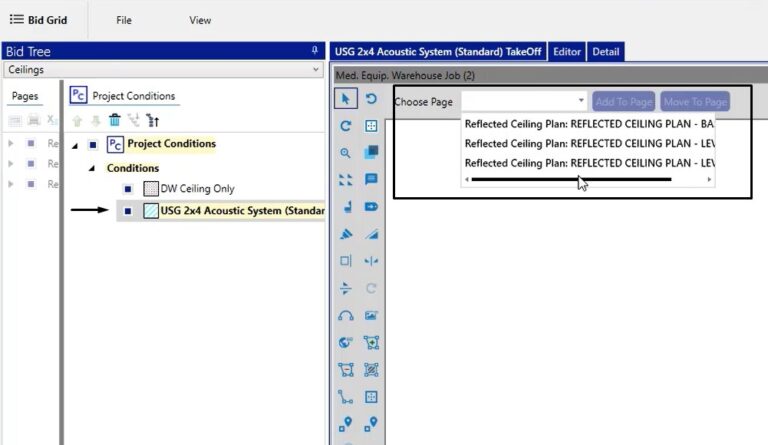
Task: Select the DW Ceiling Only condition
Action: (x=197, y=188)
